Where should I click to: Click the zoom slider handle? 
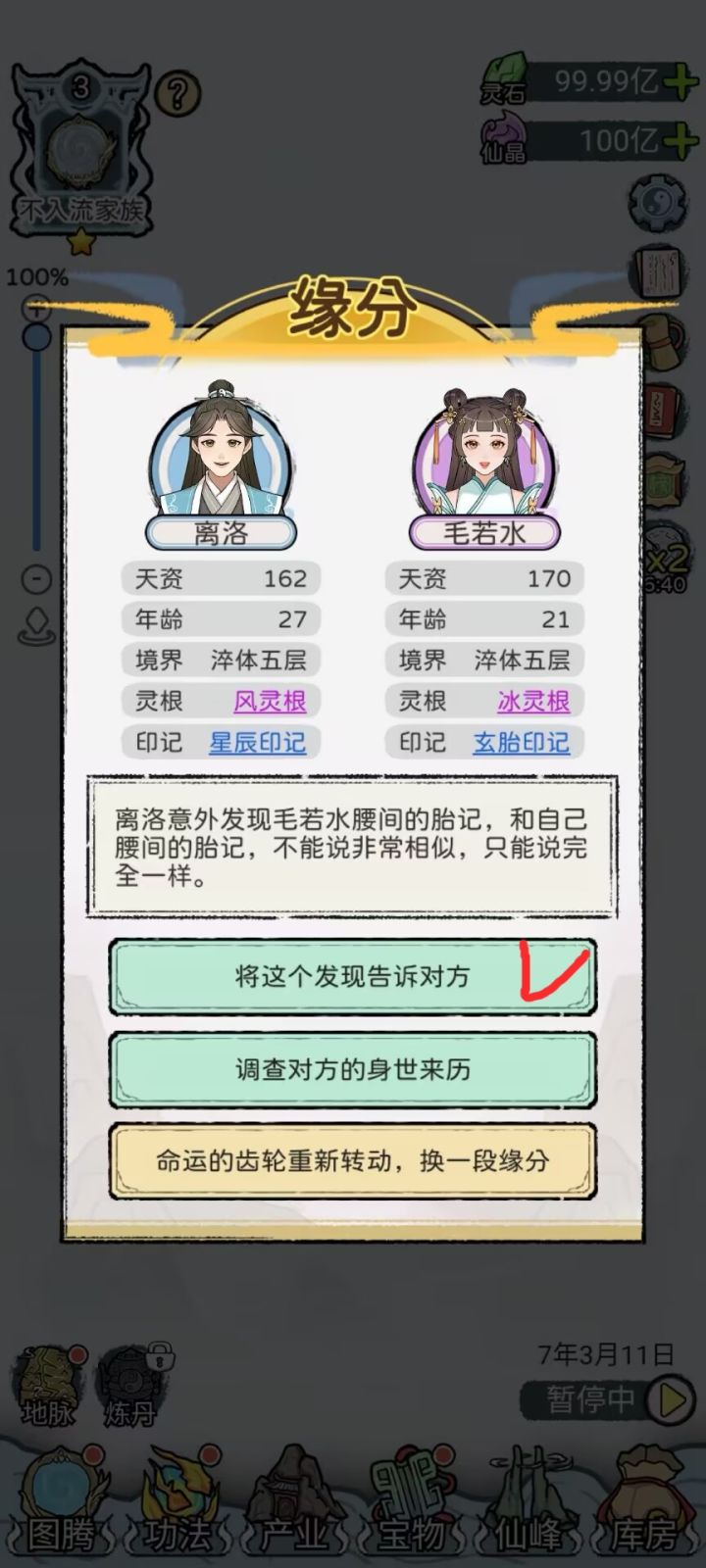37,338
